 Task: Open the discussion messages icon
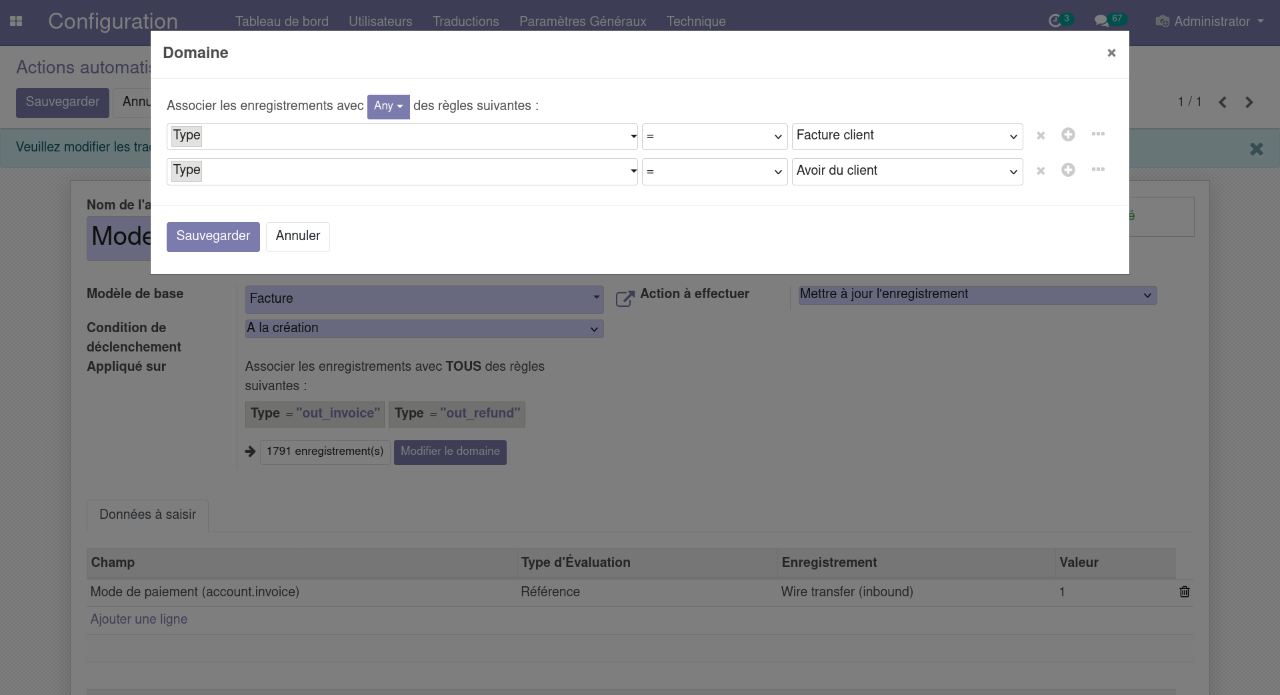[1102, 21]
